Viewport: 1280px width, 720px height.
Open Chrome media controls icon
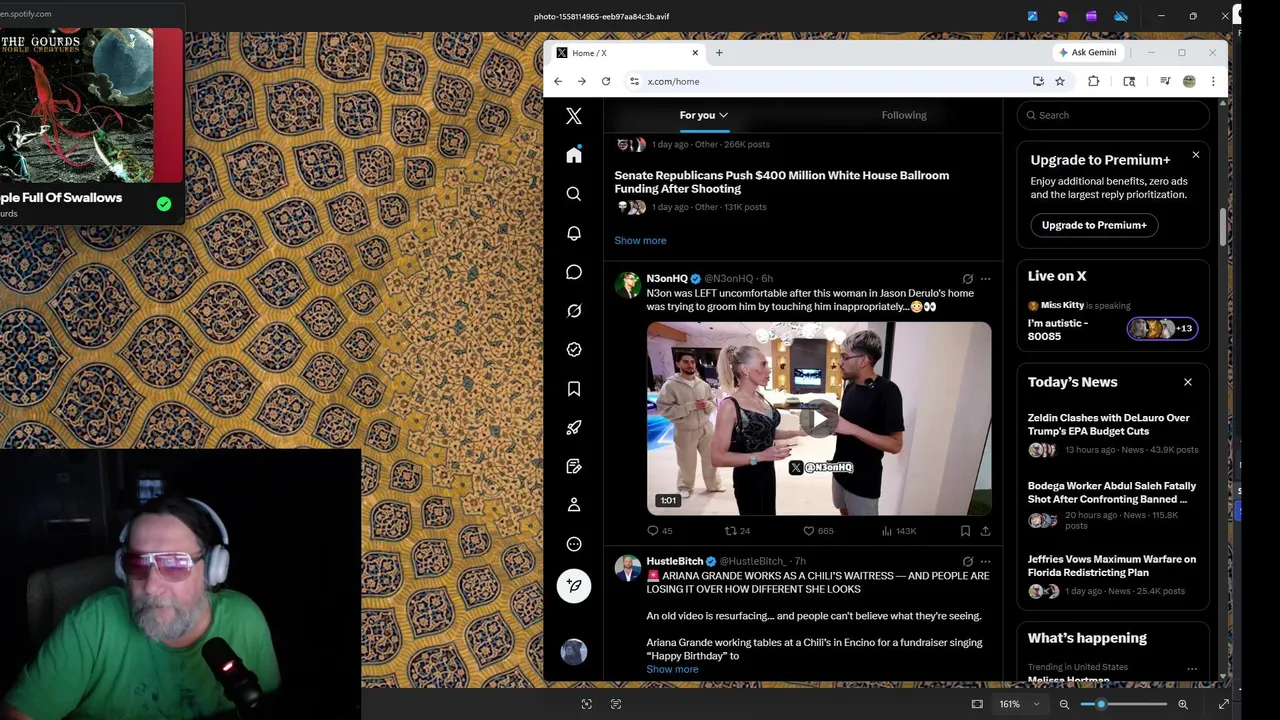[x=1165, y=82]
